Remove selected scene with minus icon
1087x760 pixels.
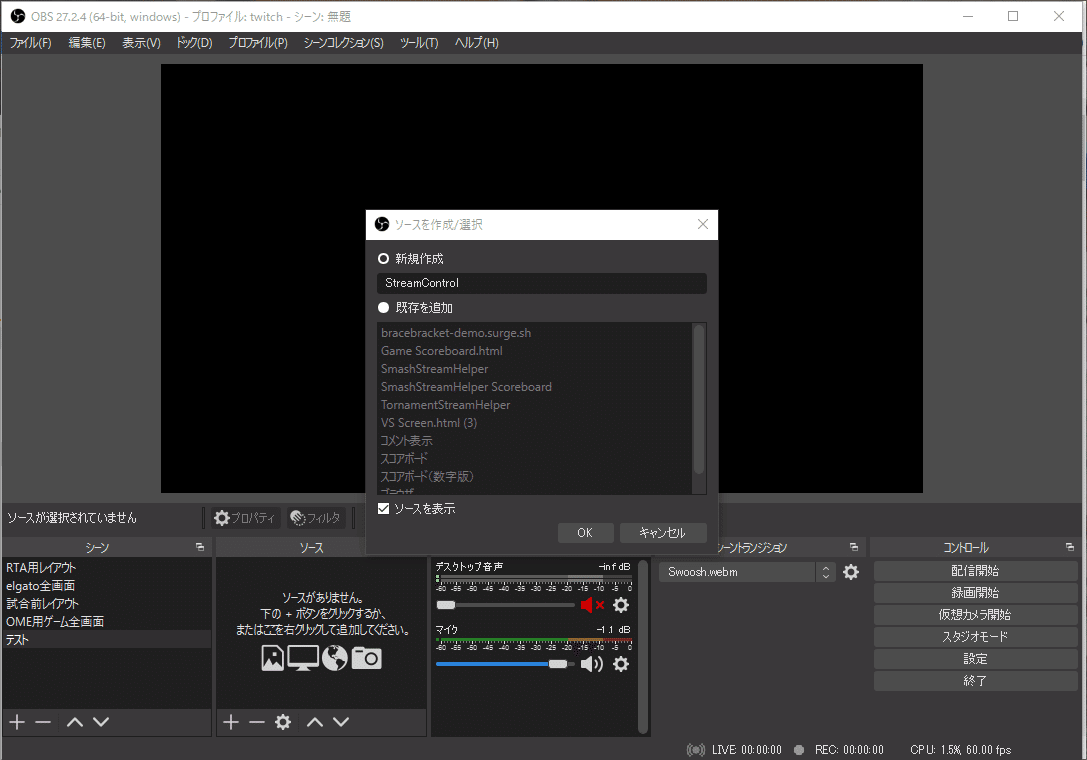(x=43, y=722)
